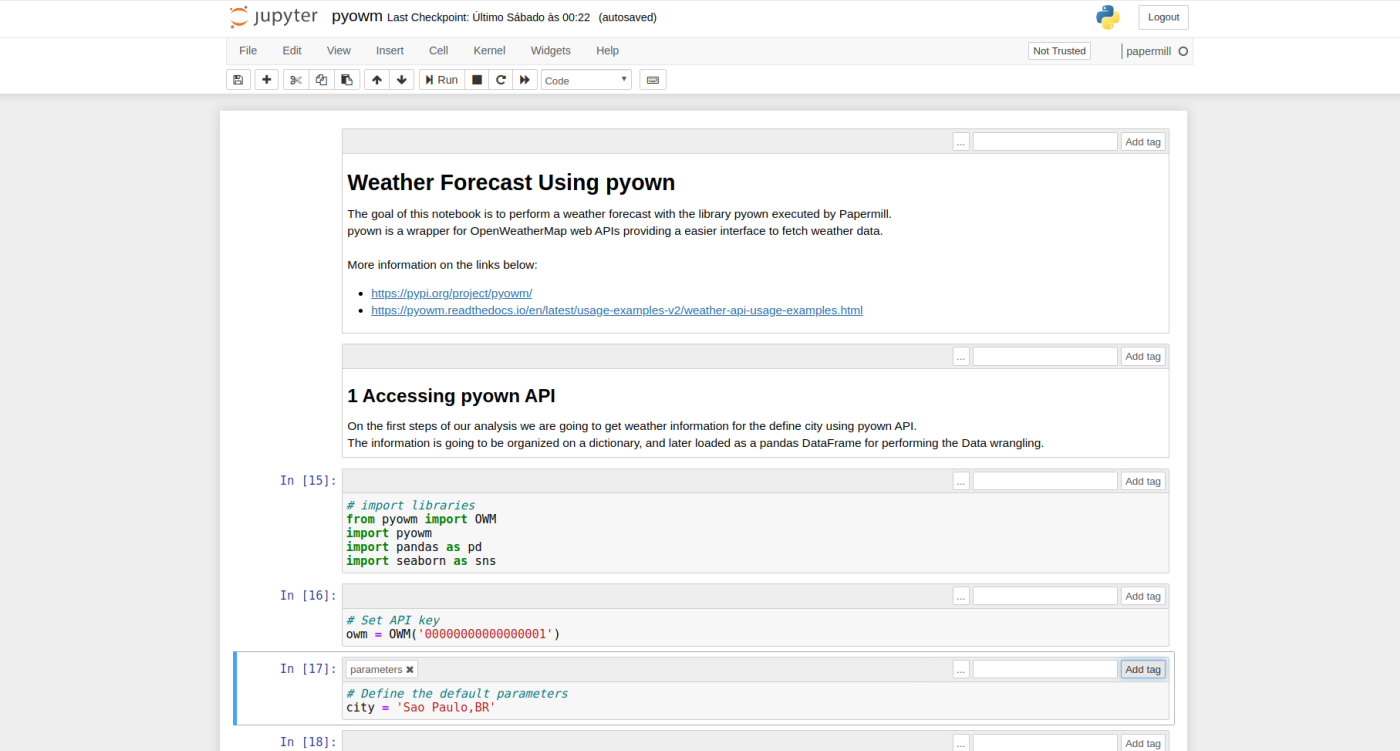1400x751 pixels.
Task: Open the cell type dropdown showing Code
Action: point(586,79)
